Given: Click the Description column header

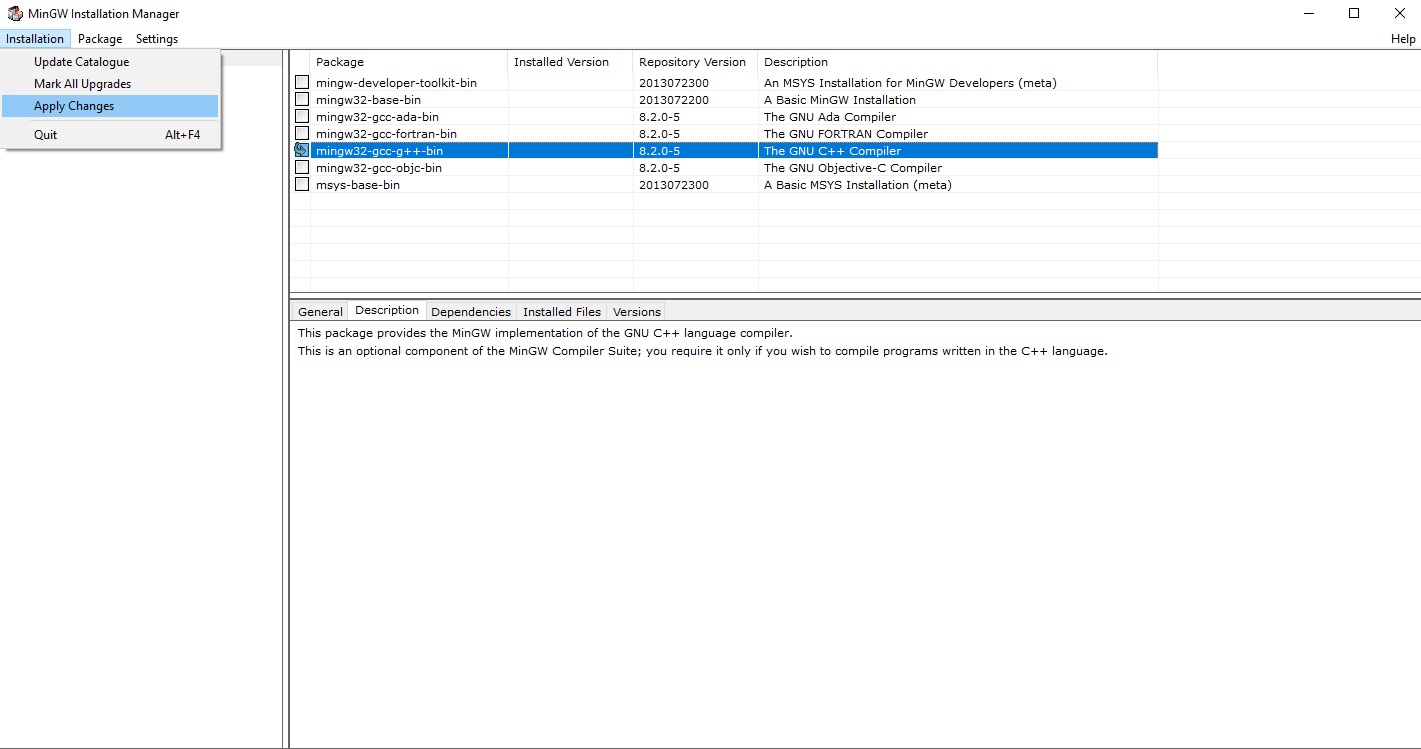Looking at the screenshot, I should 958,62.
